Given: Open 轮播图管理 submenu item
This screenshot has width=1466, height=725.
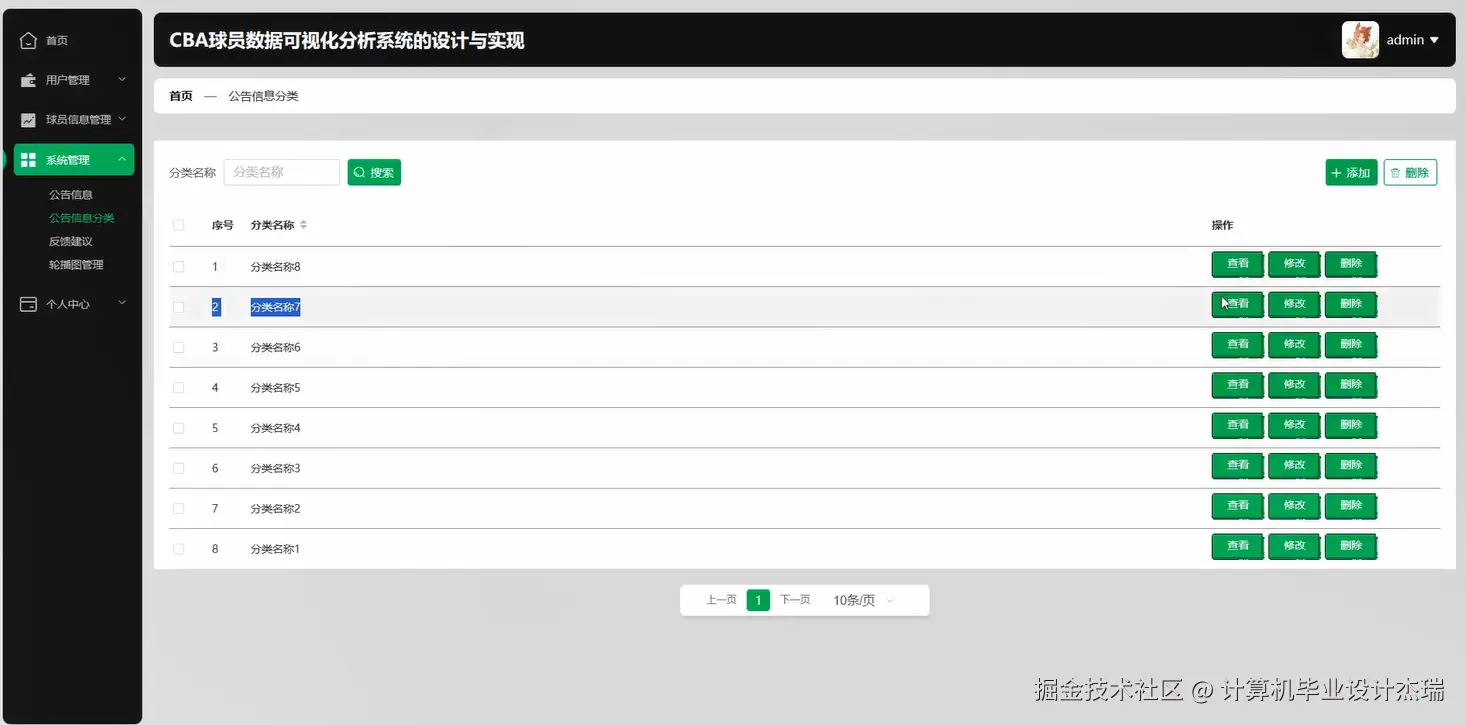Looking at the screenshot, I should point(76,265).
